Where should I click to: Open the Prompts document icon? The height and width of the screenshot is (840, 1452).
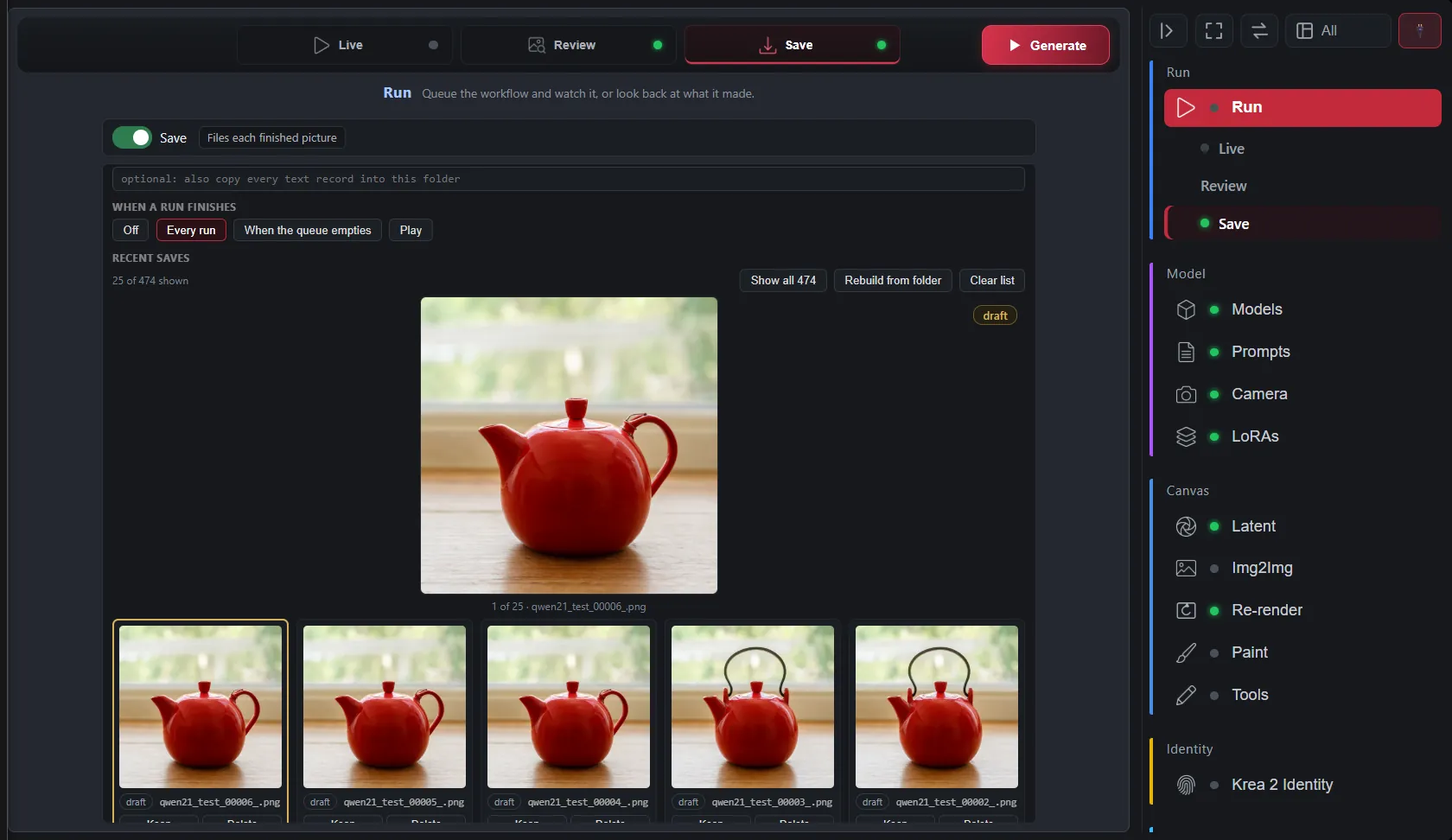pyautogui.click(x=1186, y=352)
